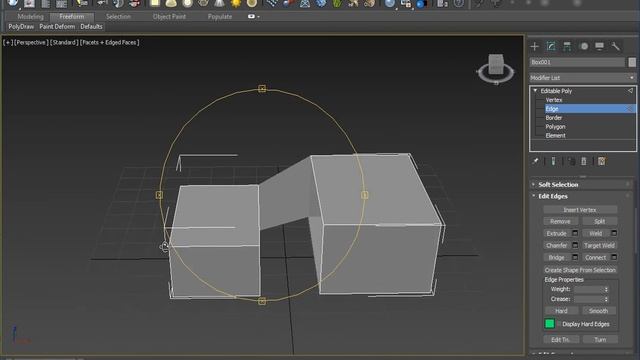Open ribbon minimize options dropdown arrow
Viewport: 640px width, 360px height.
258,17
